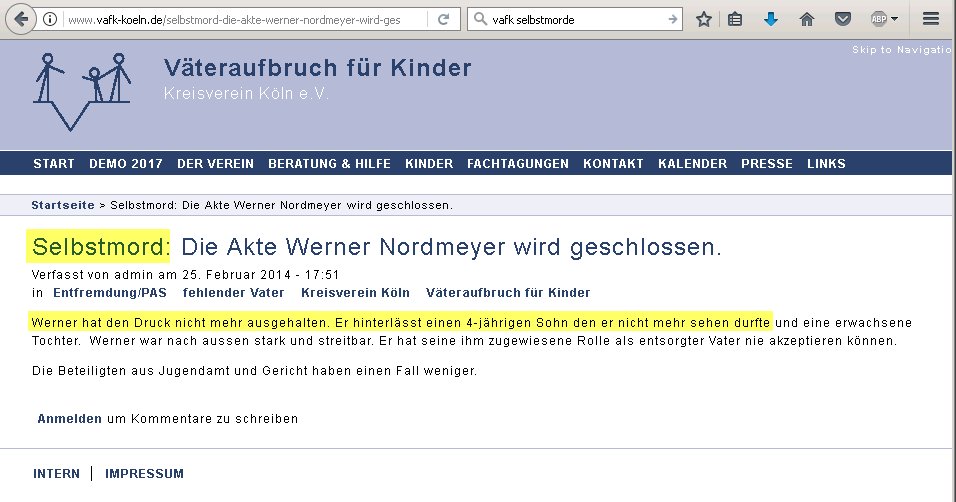The image size is (956, 502).
Task: Open the fehlender Vater category link
Action: [234, 293]
